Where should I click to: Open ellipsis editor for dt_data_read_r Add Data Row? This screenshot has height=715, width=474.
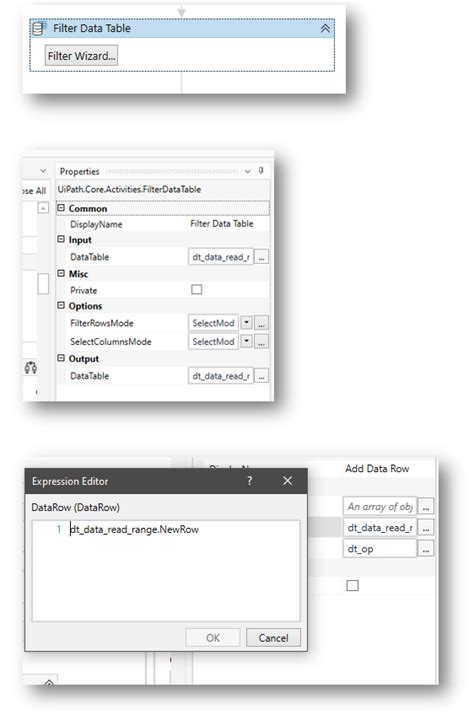(426, 528)
